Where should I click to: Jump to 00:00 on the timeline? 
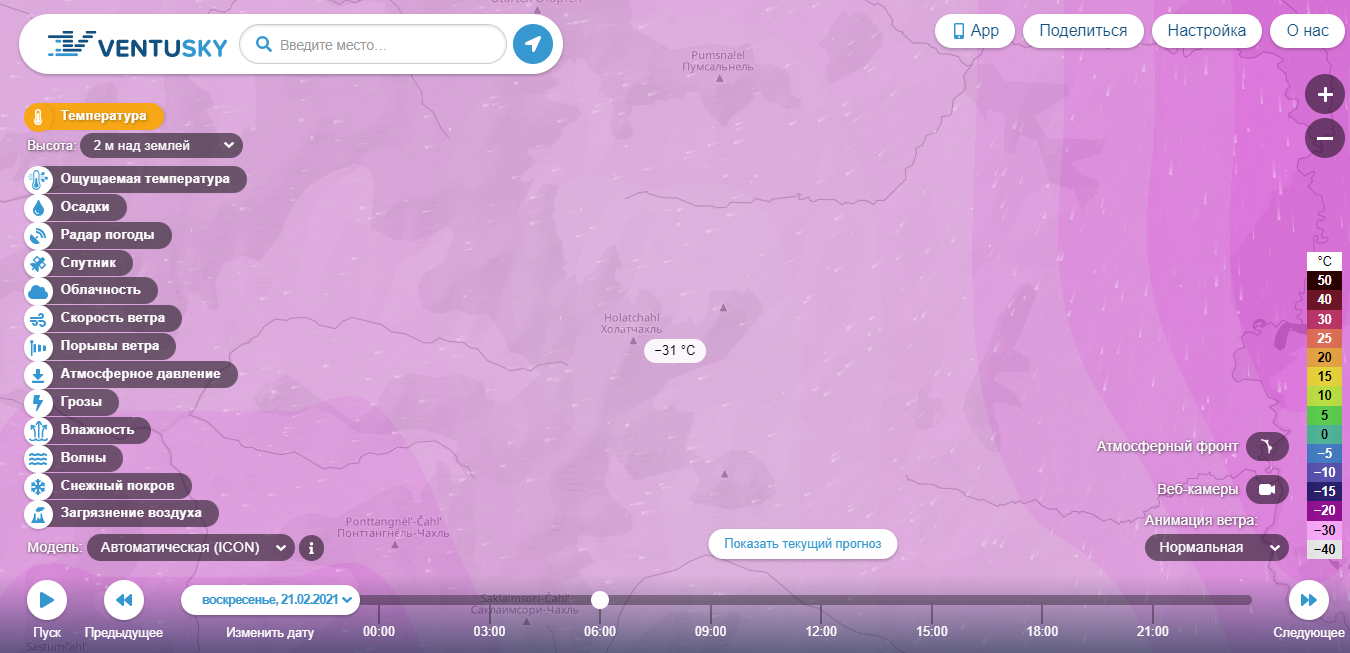point(379,631)
